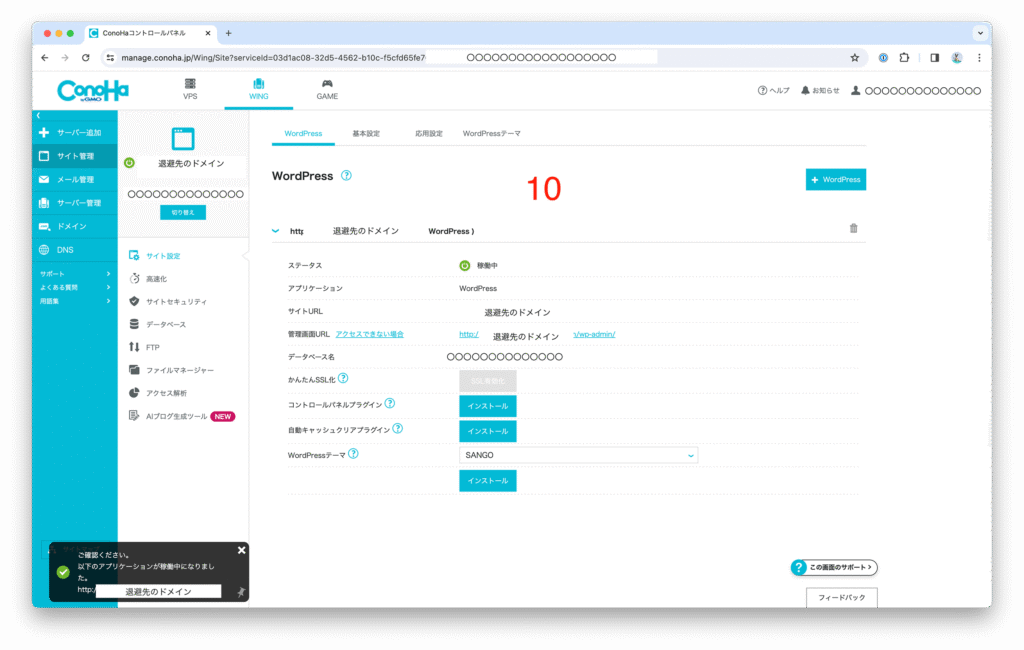Viewport: 1024px width, 650px height.
Task: Switch to the 基本設定 tab
Action: tap(366, 133)
